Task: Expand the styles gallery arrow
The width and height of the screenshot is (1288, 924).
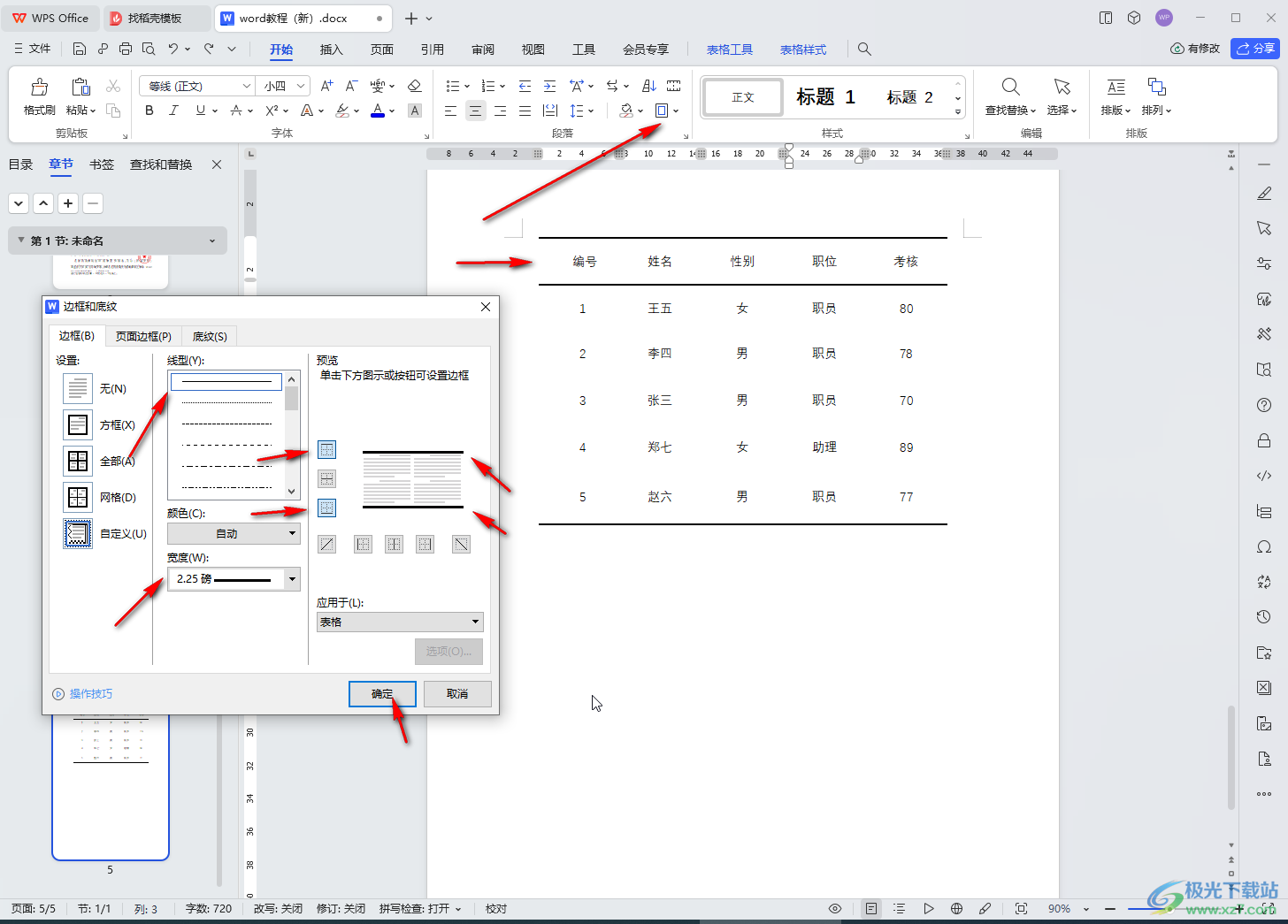Action: coord(958,112)
